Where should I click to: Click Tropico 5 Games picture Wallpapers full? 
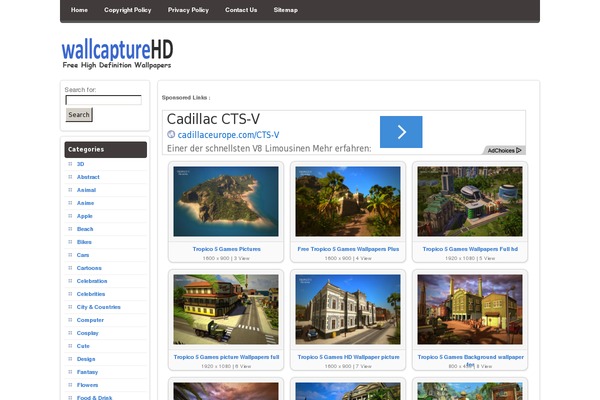227,357
